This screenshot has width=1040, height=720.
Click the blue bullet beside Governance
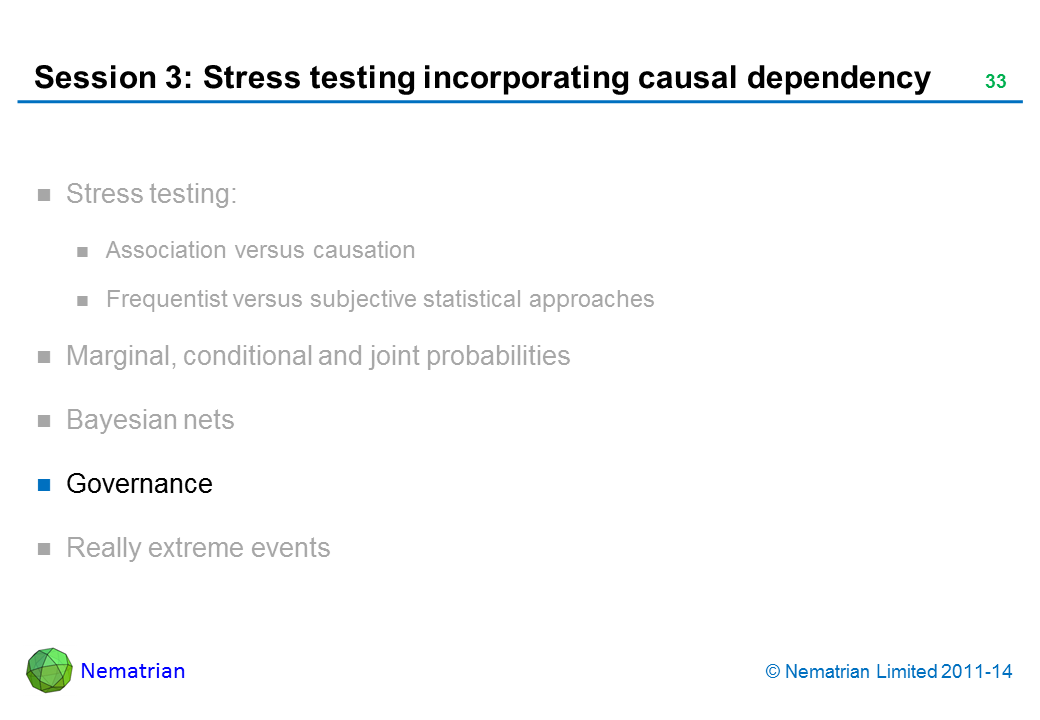point(44,485)
